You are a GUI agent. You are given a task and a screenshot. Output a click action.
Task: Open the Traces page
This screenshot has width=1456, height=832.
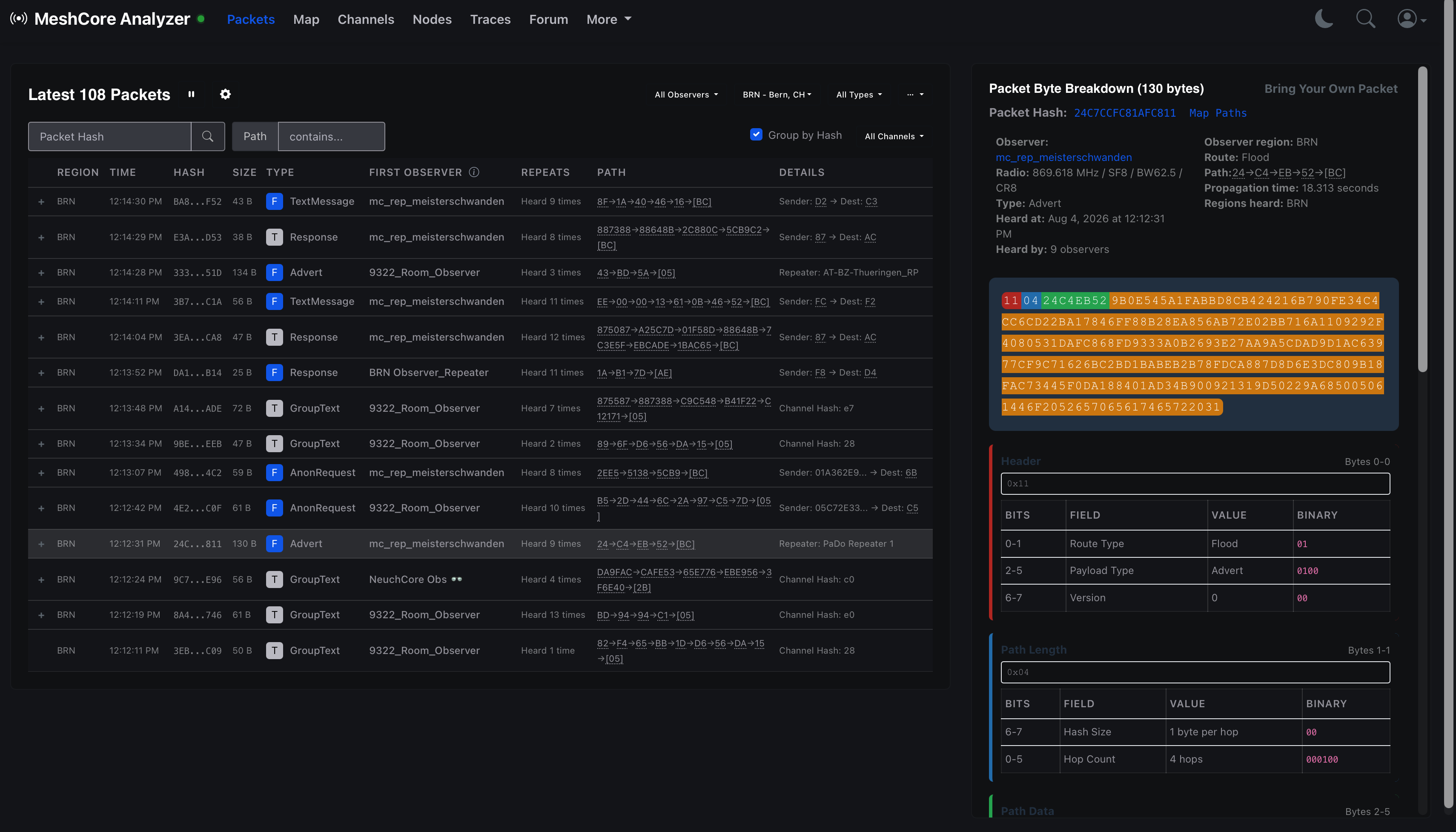pyautogui.click(x=490, y=20)
